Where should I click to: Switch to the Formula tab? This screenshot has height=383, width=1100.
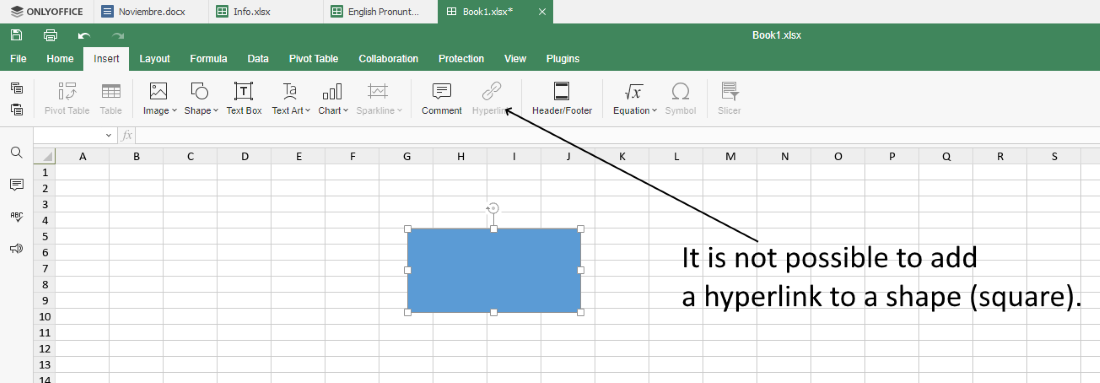208,59
